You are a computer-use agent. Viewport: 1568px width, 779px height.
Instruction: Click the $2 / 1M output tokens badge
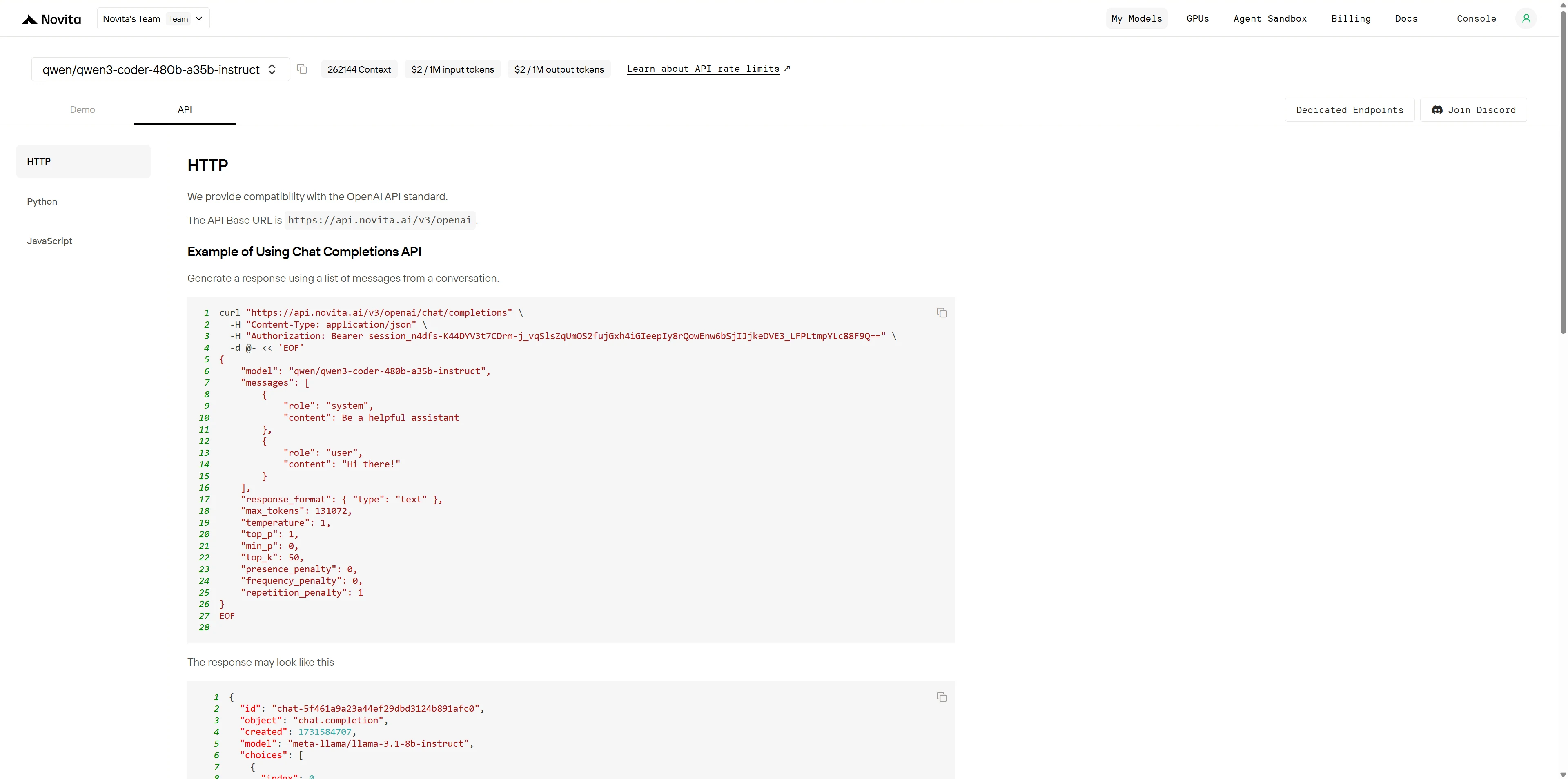click(559, 69)
